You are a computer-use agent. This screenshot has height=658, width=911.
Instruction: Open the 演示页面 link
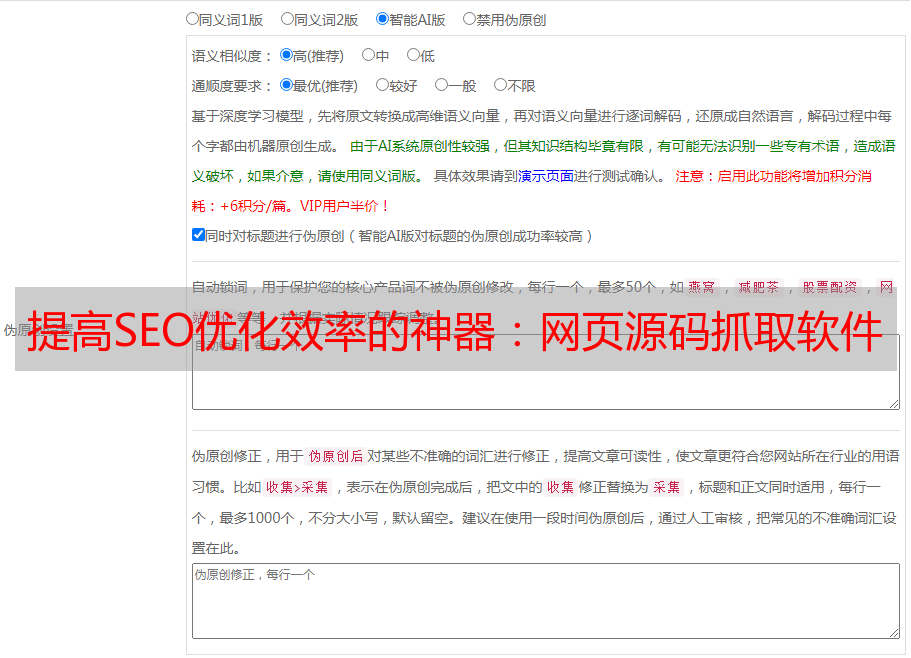point(546,176)
